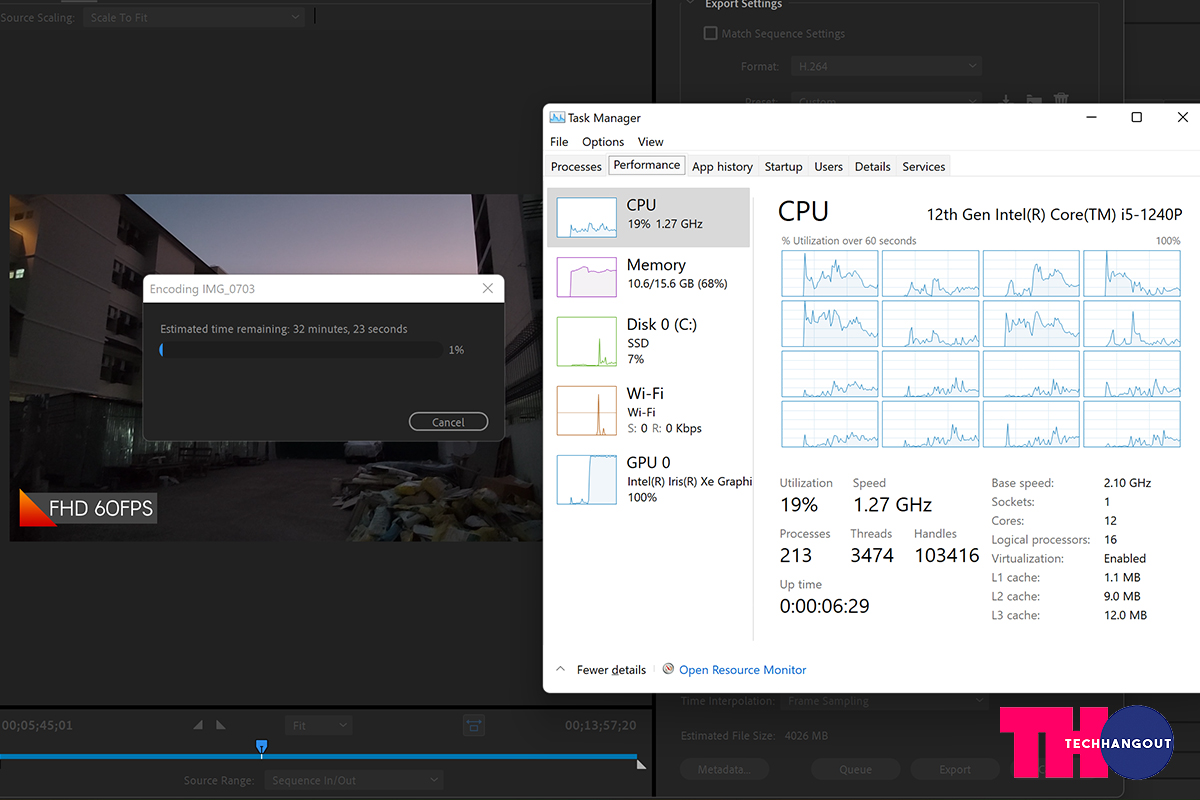
Task: Select the Memory performance item
Action: pyautogui.click(x=649, y=277)
